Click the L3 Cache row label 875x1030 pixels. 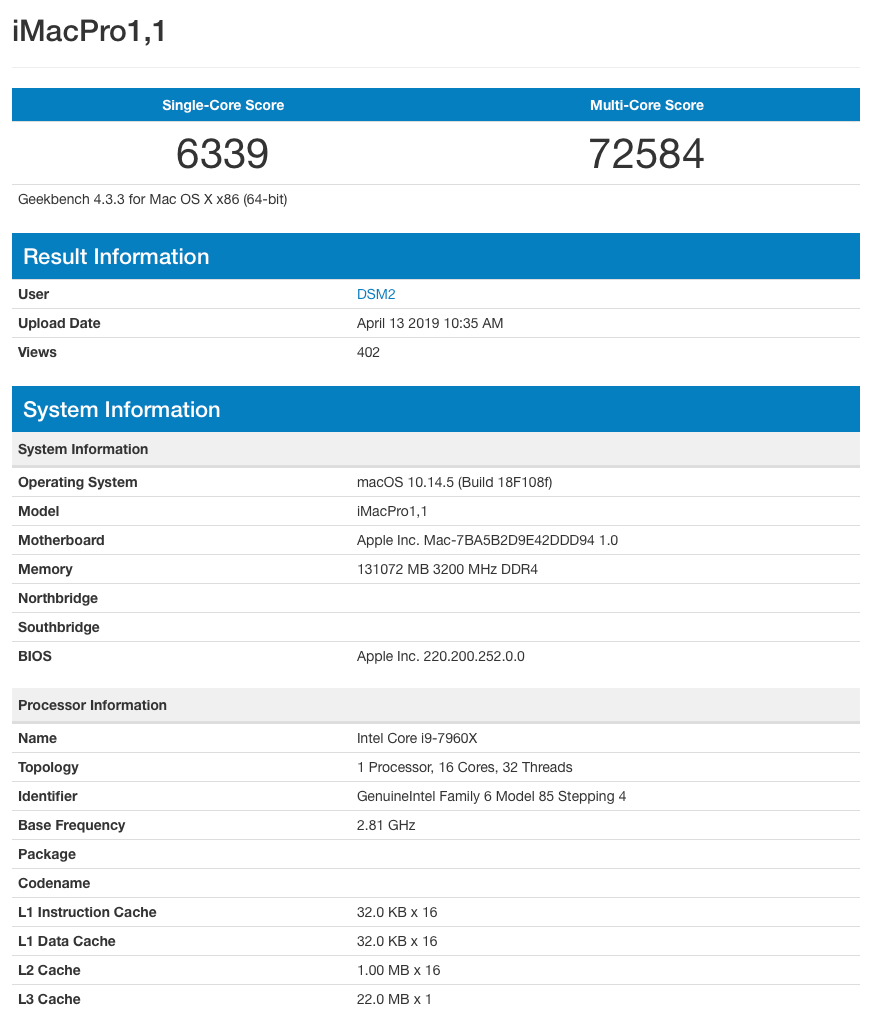[x=49, y=999]
